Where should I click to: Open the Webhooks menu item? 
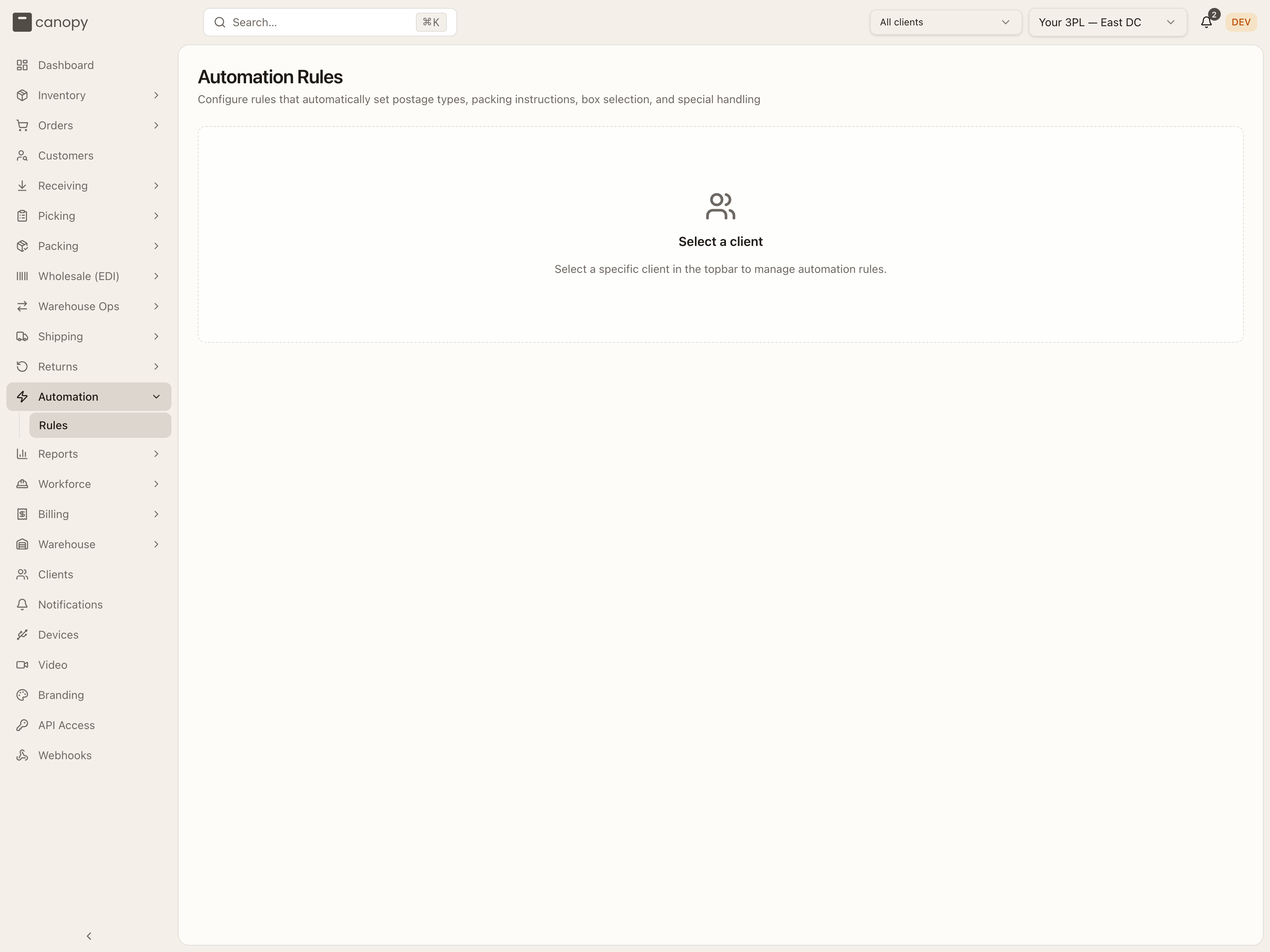coord(89,754)
